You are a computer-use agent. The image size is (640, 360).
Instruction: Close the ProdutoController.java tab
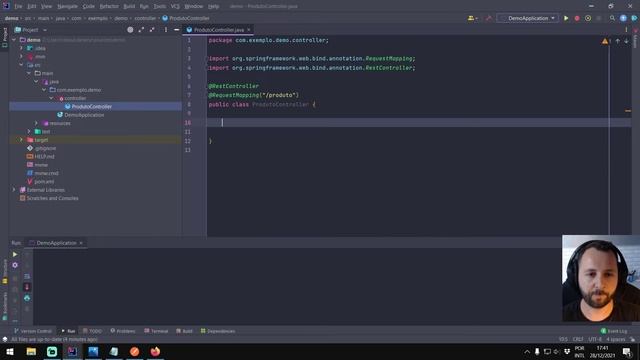pyautogui.click(x=249, y=30)
